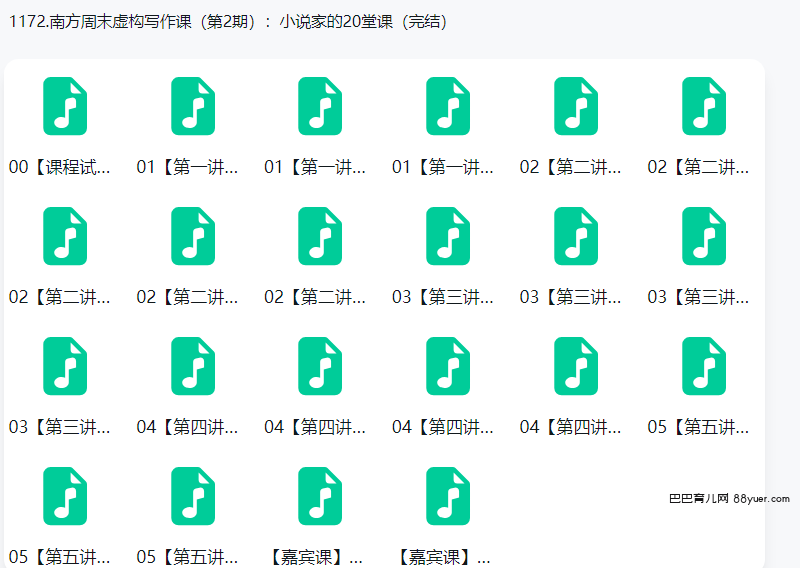Open the first 03【第三讲... audio file icon

448,236
